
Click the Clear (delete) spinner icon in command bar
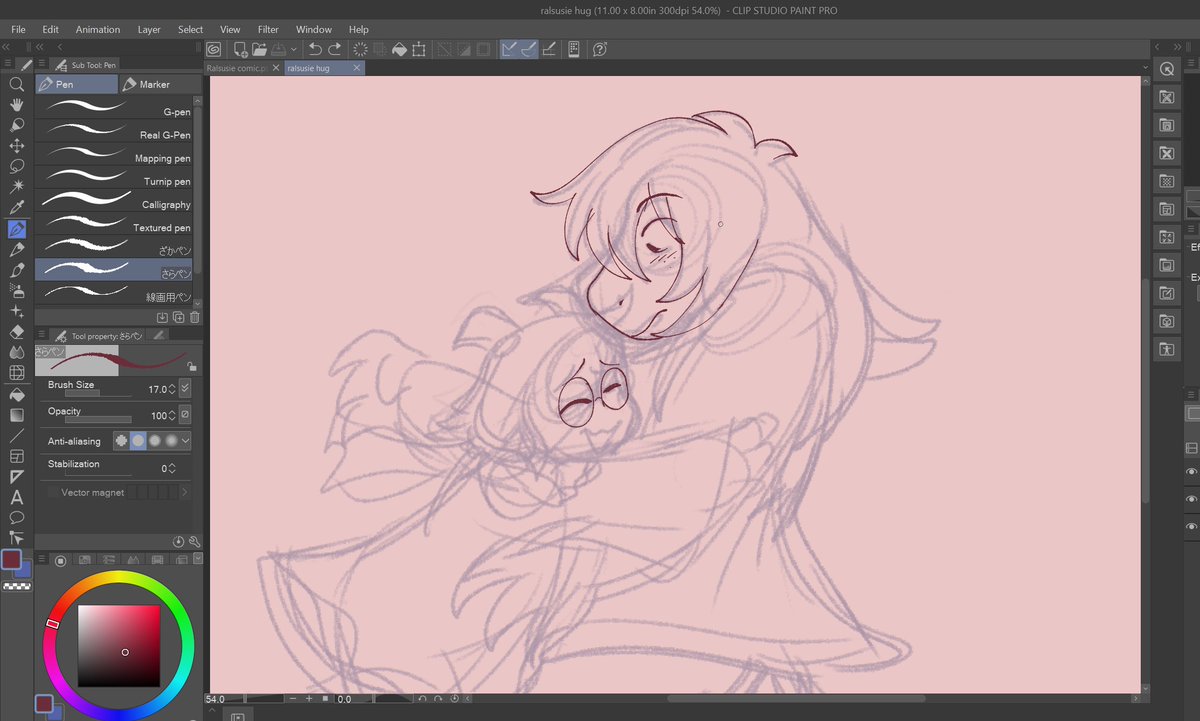361,49
